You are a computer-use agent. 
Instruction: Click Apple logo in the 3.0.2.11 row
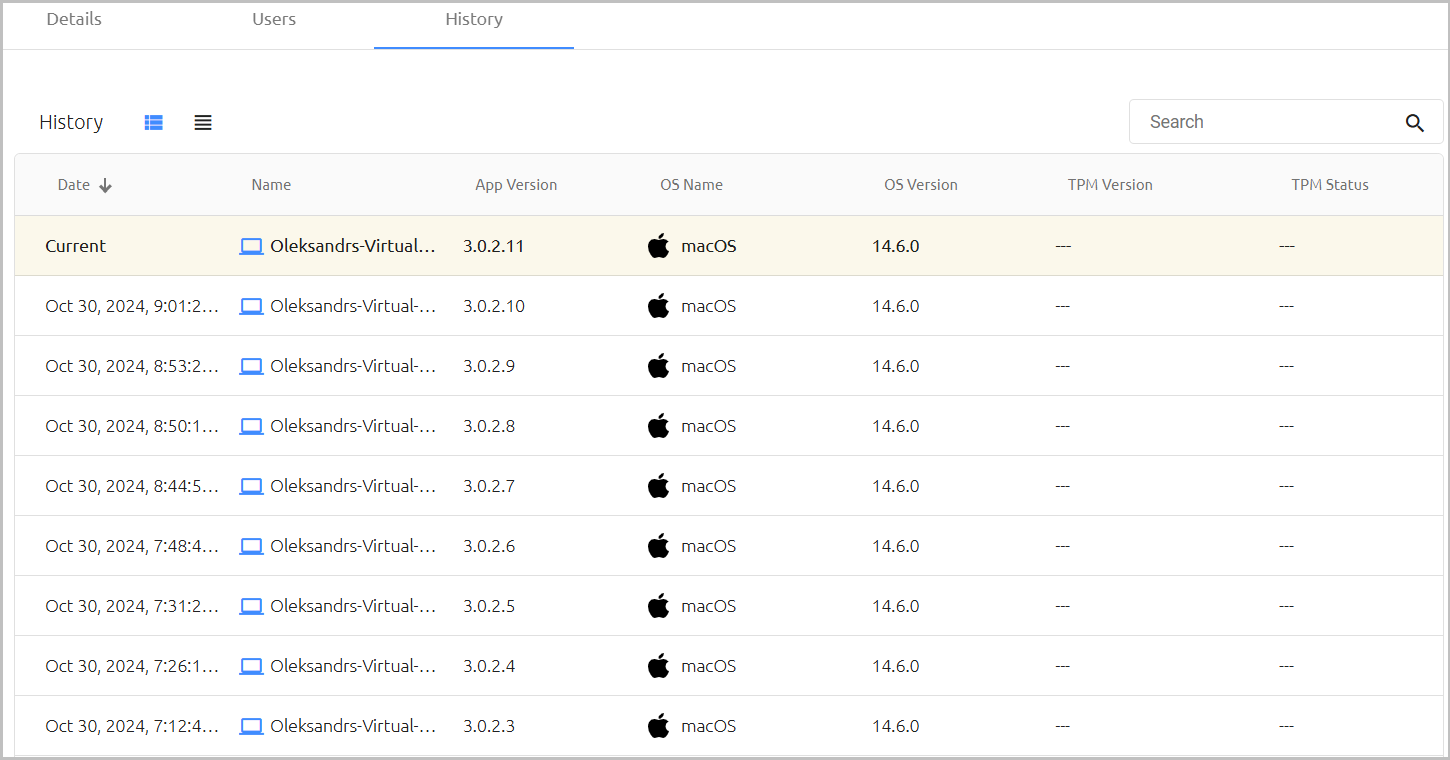pyautogui.click(x=658, y=245)
